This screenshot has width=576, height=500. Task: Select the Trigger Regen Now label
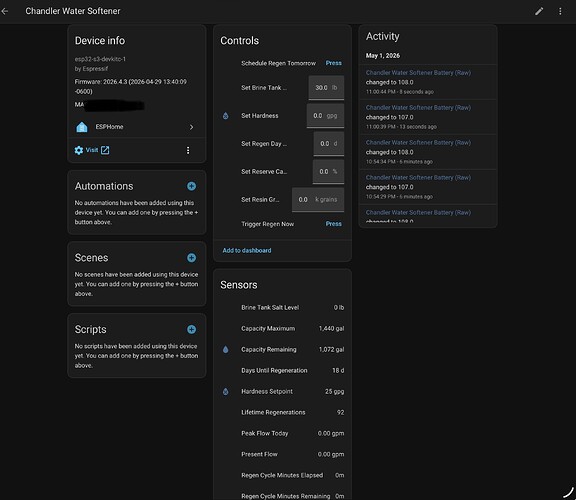(267, 224)
